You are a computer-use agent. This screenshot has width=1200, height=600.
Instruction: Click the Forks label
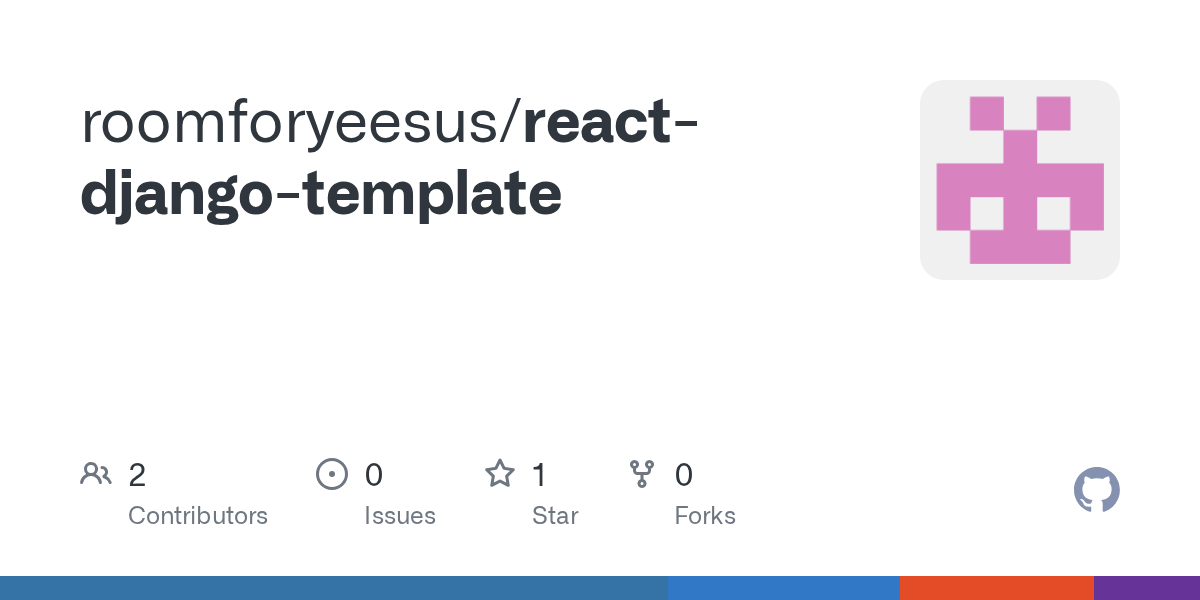705,516
